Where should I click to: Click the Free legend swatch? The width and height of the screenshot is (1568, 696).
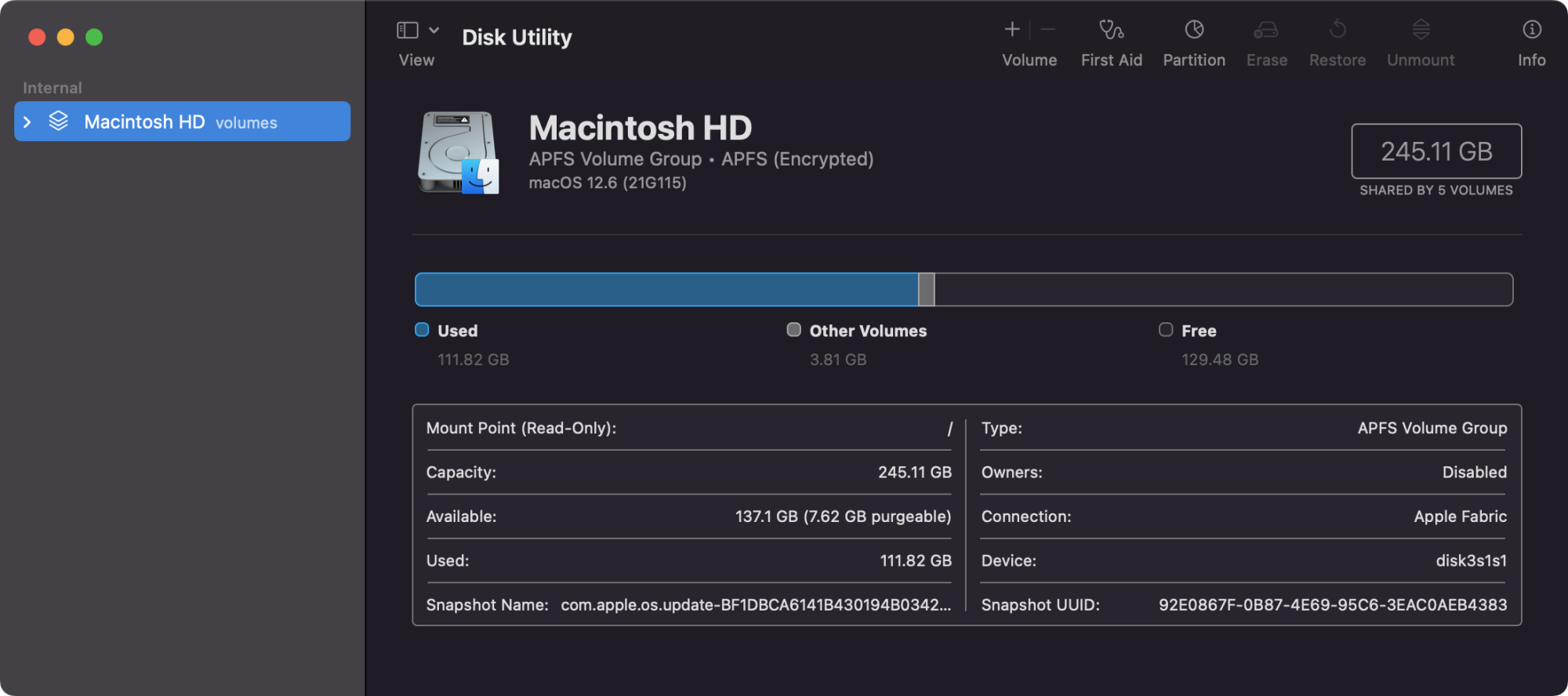pyautogui.click(x=1166, y=330)
